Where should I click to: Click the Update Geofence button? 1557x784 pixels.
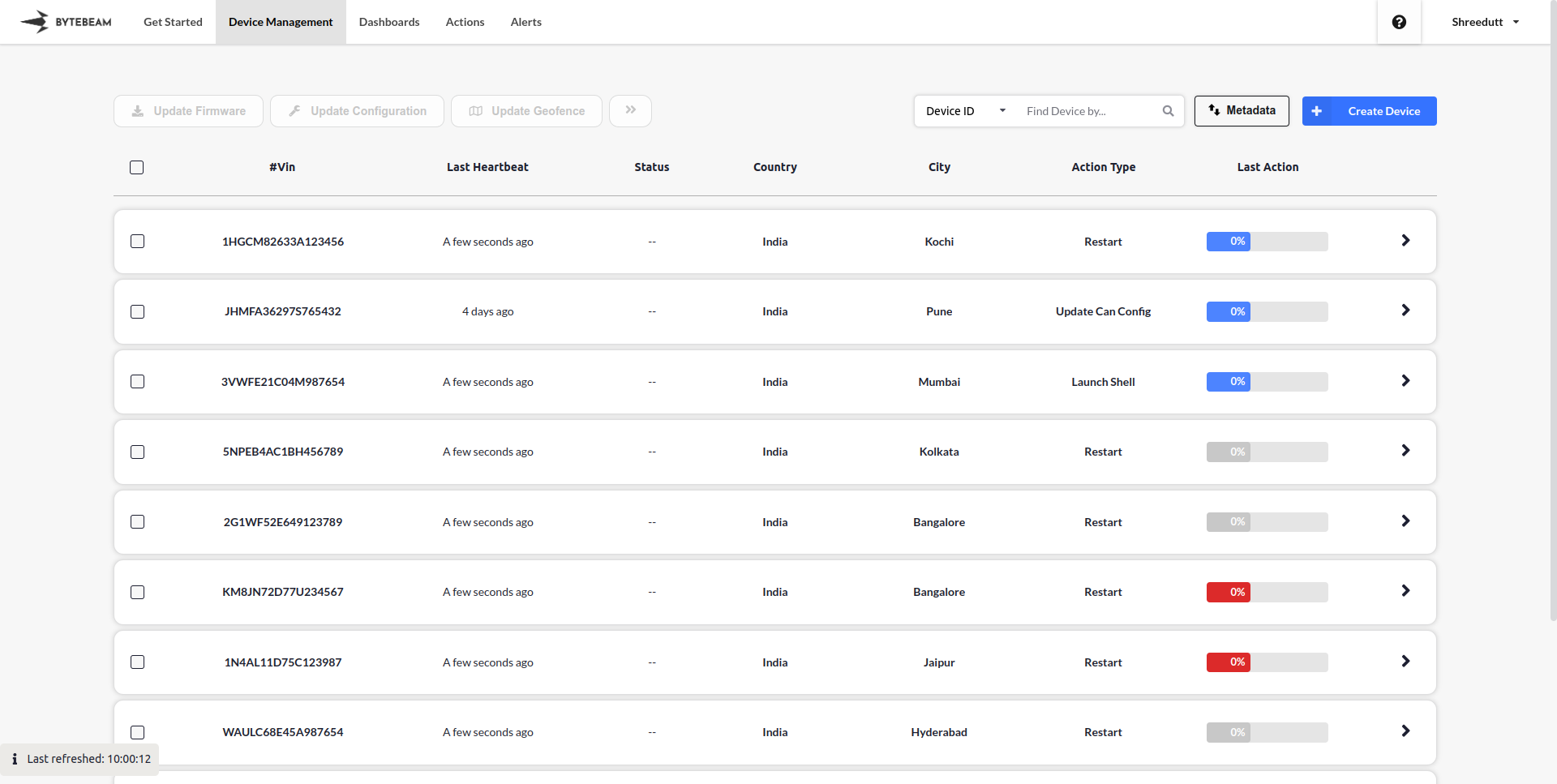(x=526, y=111)
